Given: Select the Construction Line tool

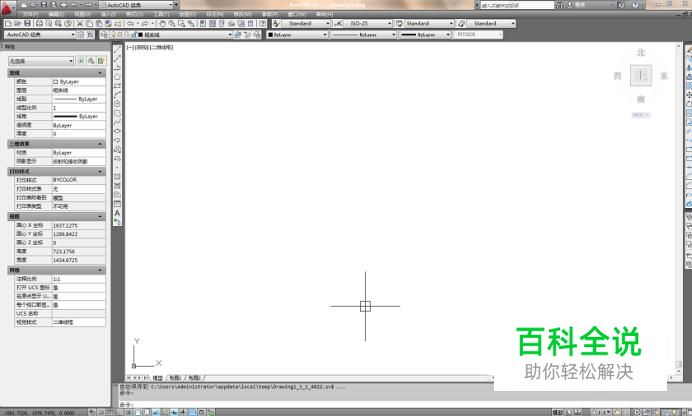Looking at the screenshot, I should (117, 59).
